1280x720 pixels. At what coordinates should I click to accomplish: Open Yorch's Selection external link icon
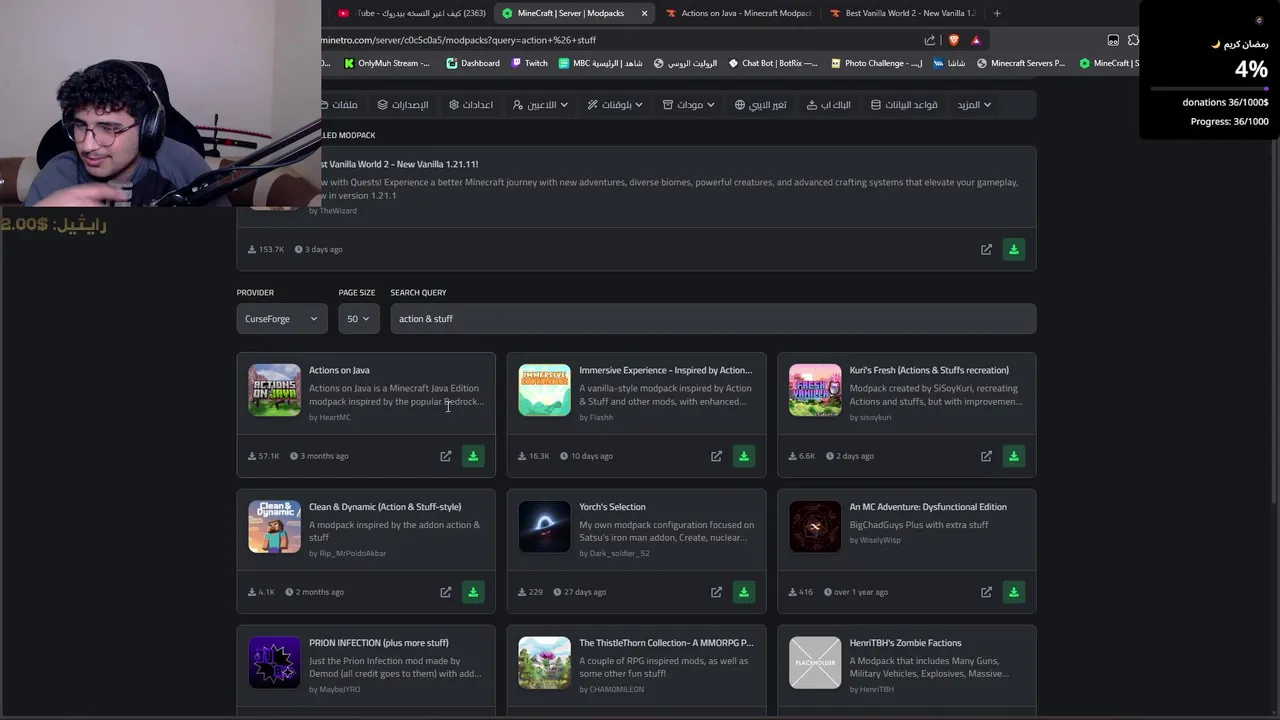(x=716, y=592)
